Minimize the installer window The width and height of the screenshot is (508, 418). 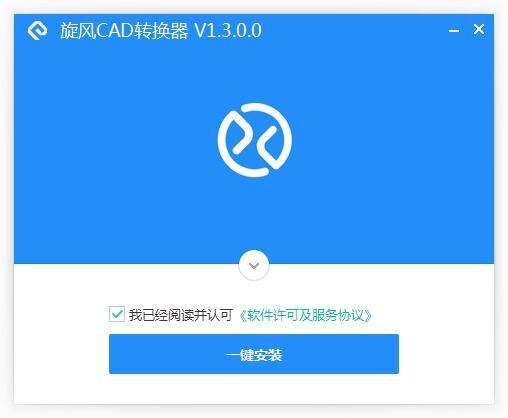pyautogui.click(x=454, y=31)
